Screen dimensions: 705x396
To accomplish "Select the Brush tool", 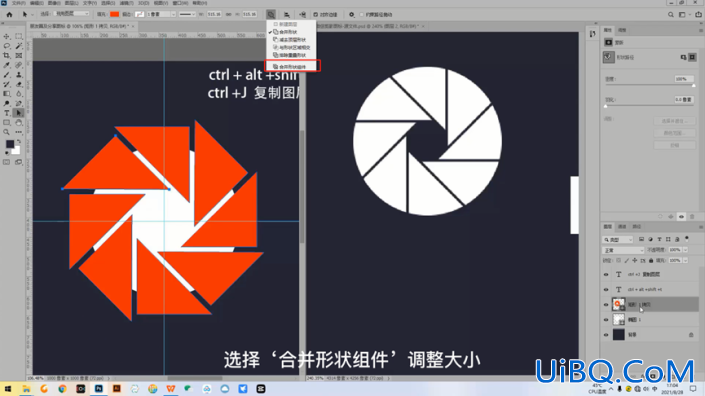I will pos(6,75).
